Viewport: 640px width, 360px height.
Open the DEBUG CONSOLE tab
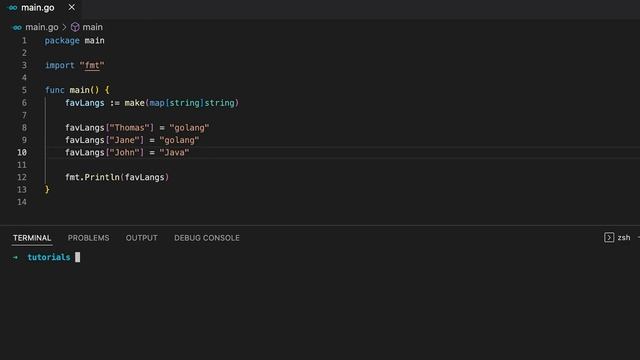[207, 238]
